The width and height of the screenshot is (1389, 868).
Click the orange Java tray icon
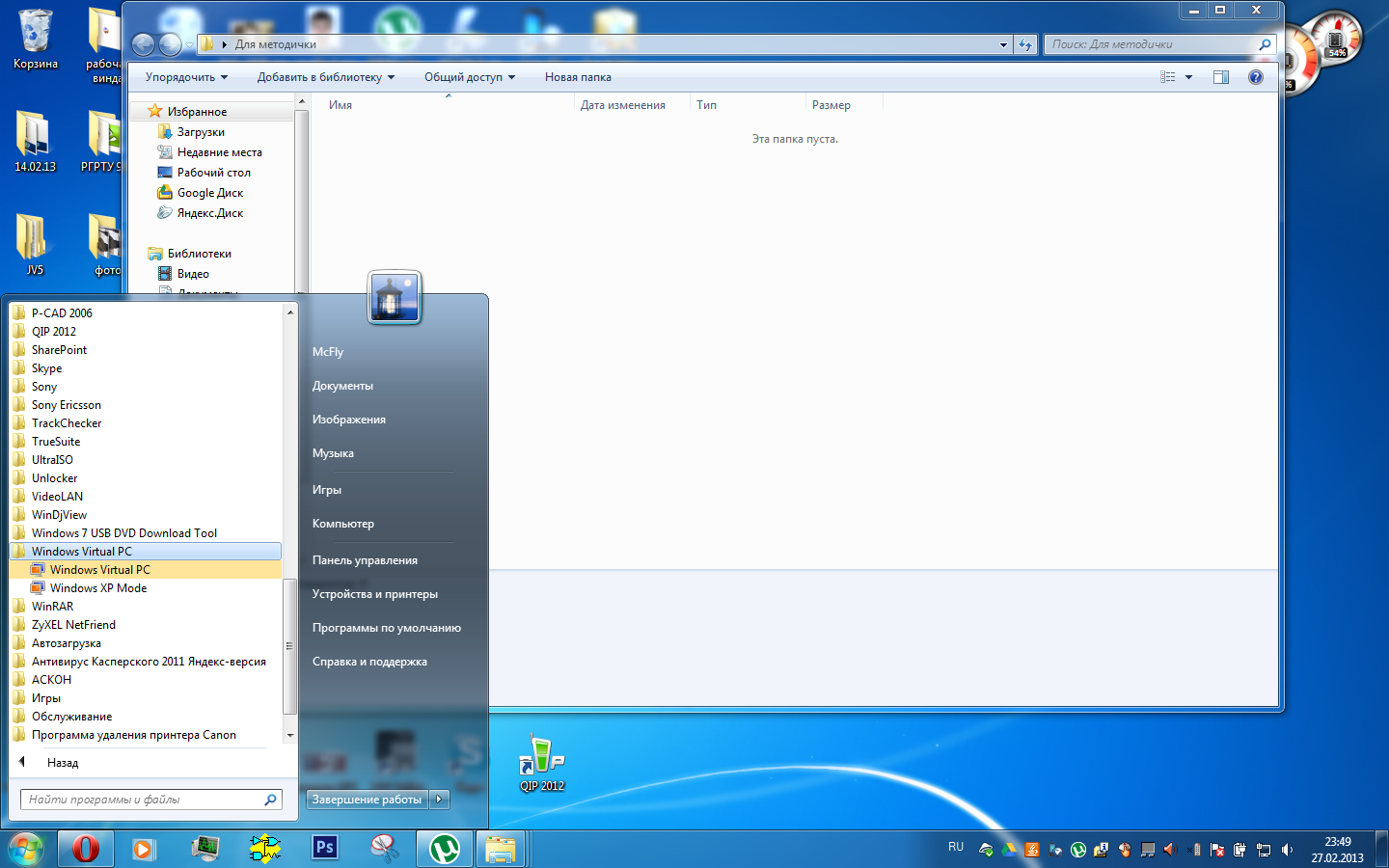(1032, 850)
